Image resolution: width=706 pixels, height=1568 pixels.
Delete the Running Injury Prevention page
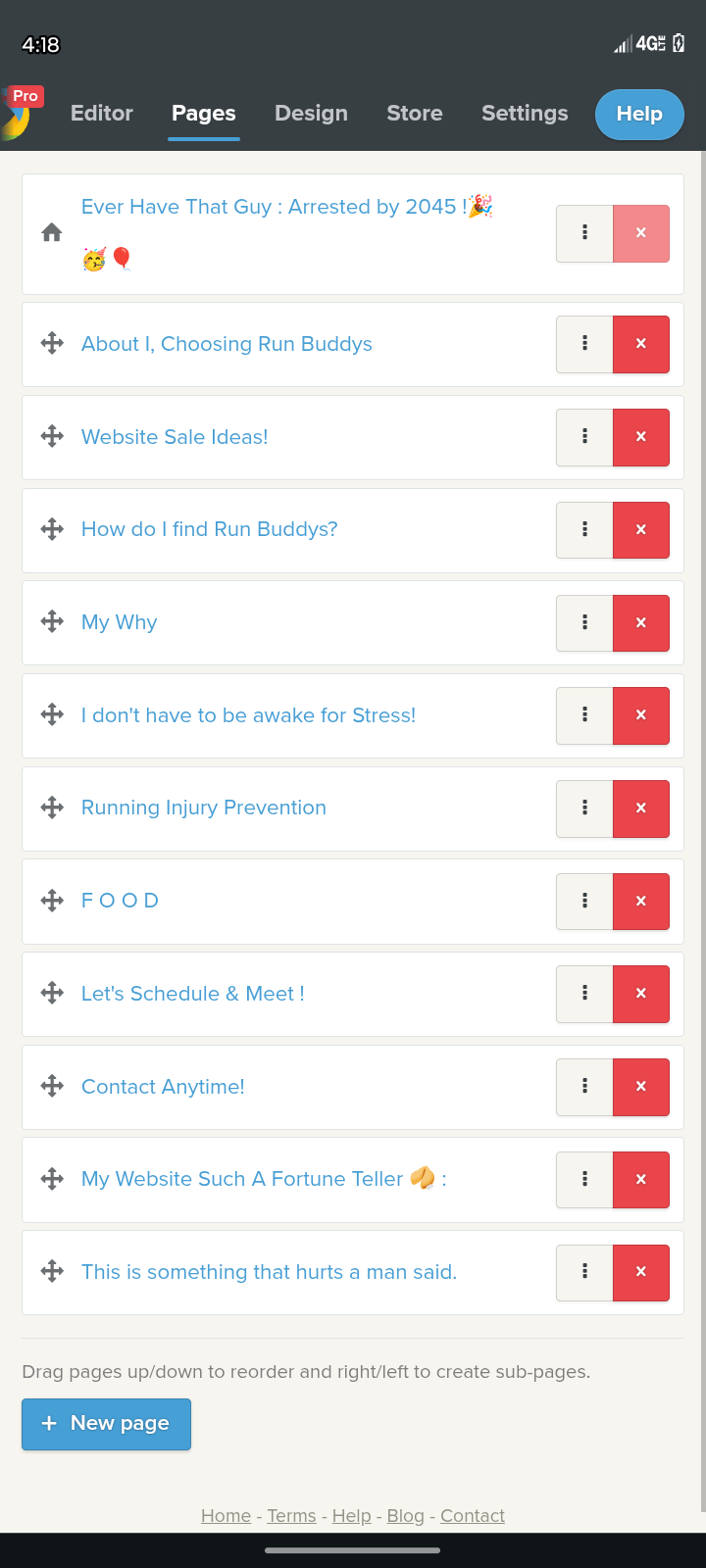640,808
